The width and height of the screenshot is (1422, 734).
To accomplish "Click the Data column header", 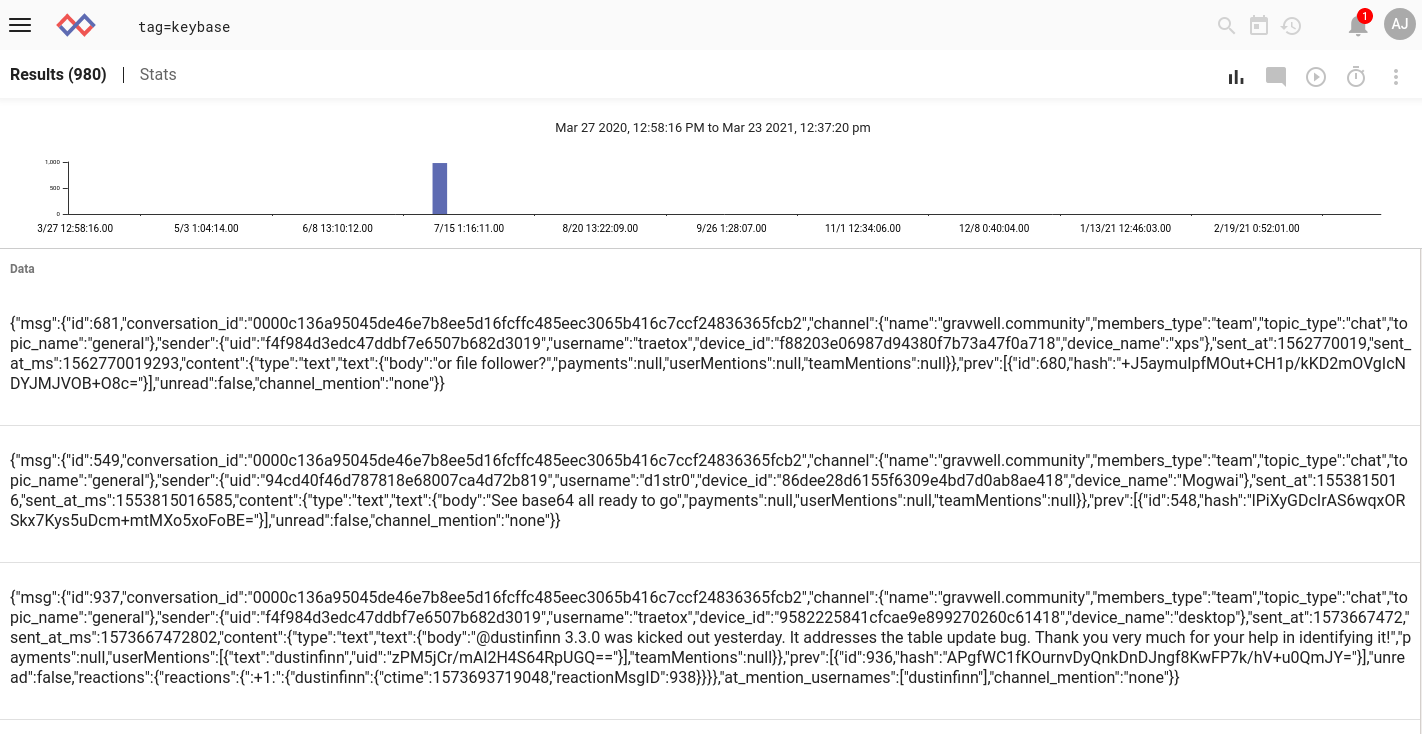I will pos(22,269).
